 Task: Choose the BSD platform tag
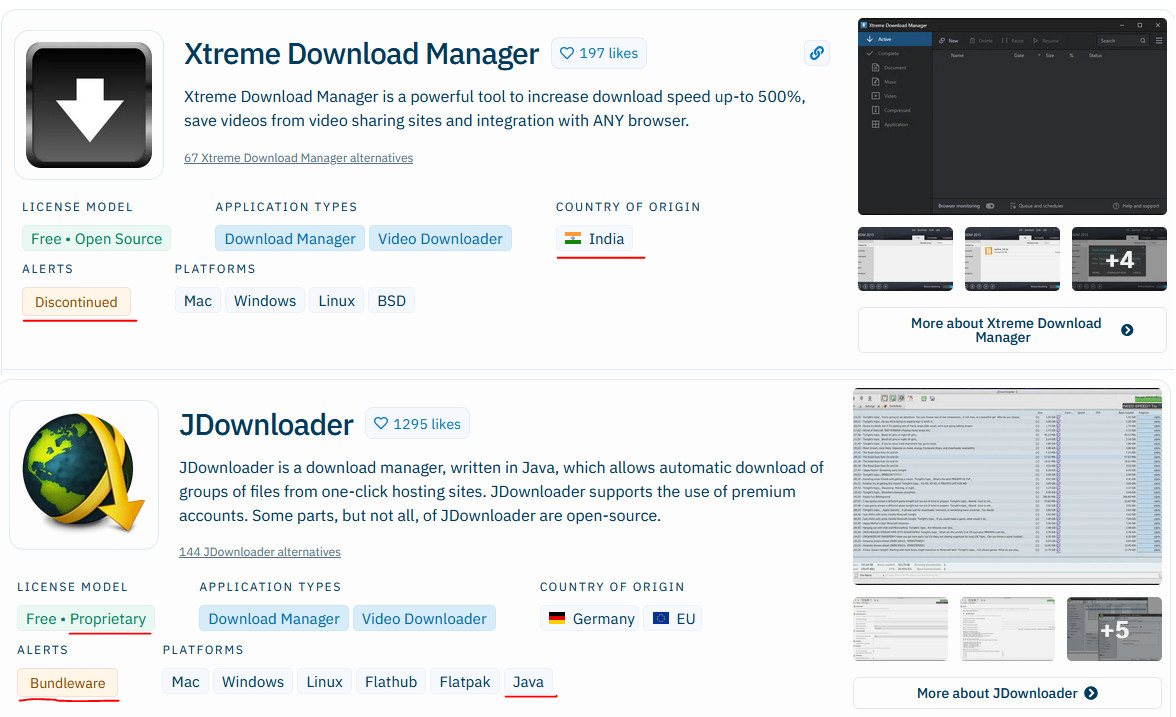click(x=392, y=301)
